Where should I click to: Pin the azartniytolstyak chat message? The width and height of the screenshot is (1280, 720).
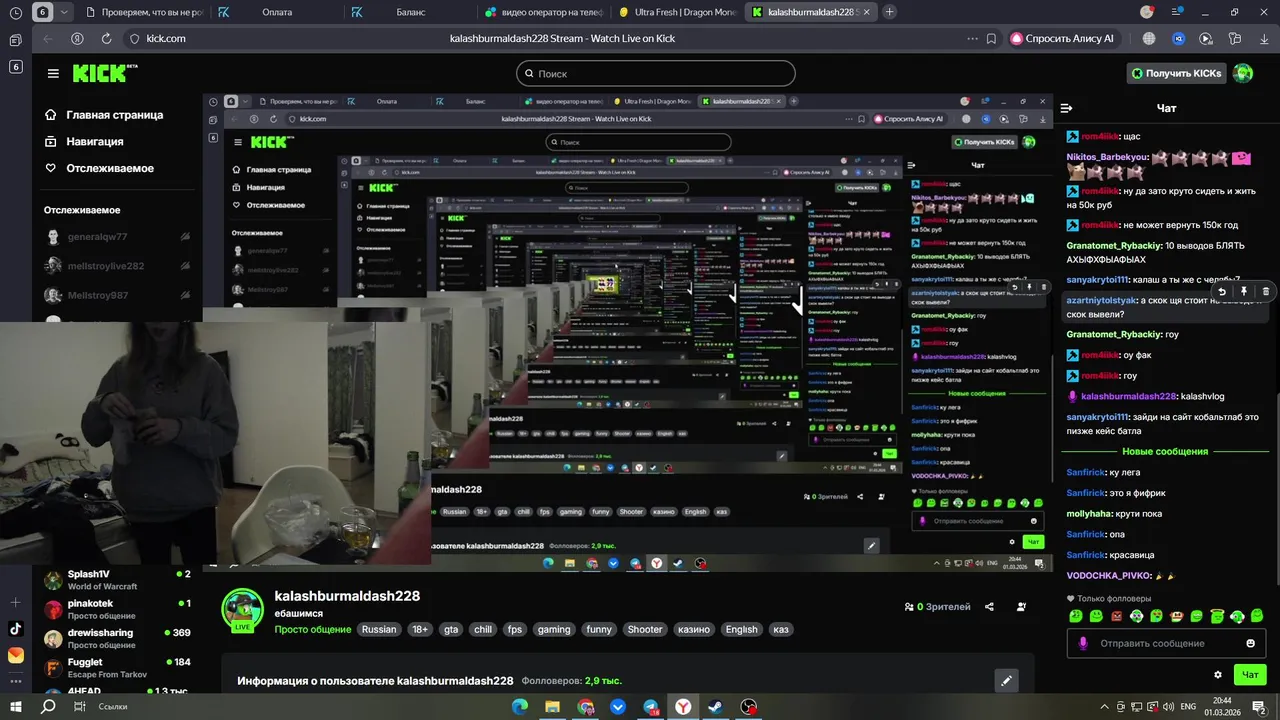pyautogui.click(x=1244, y=292)
